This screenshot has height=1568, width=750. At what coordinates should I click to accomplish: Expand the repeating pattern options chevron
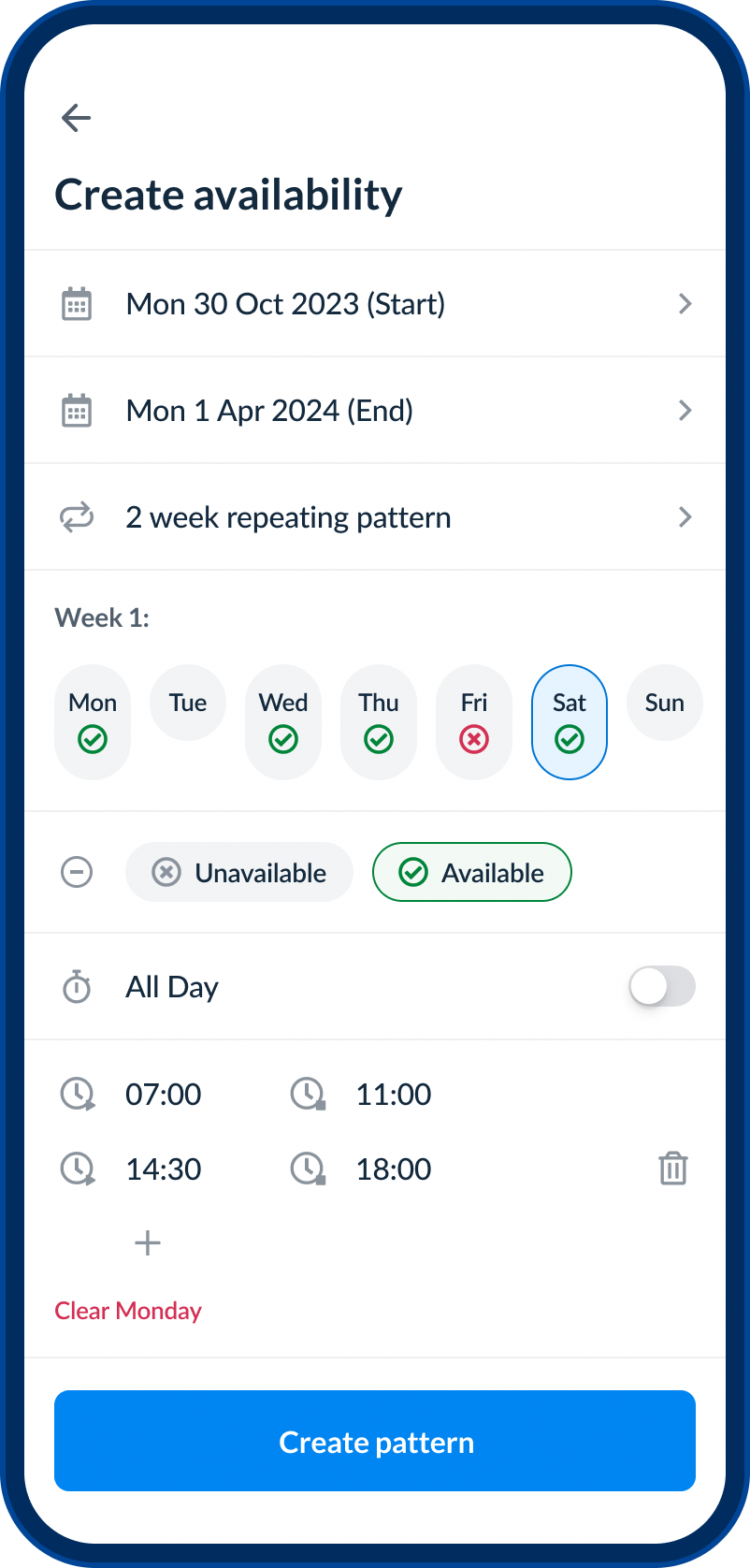pyautogui.click(x=685, y=517)
